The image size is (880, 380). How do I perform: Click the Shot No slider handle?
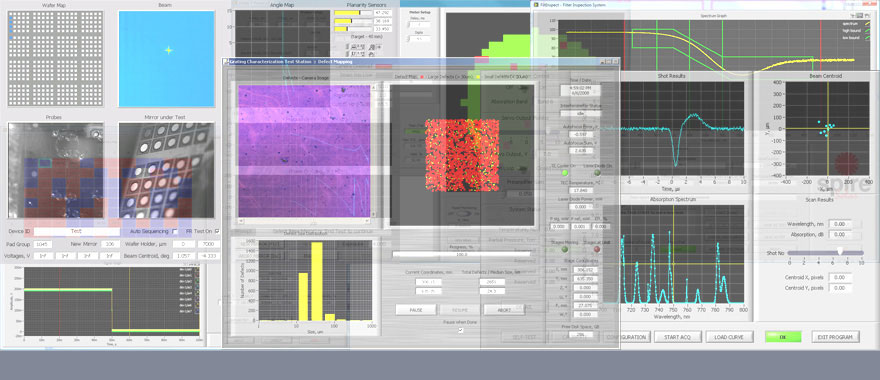point(840,251)
